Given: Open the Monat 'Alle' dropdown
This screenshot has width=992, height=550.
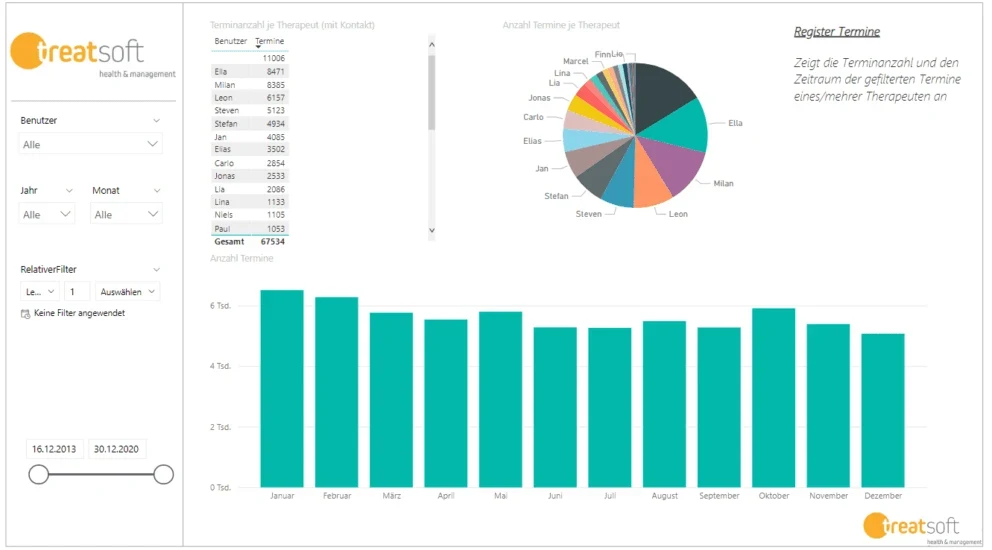Looking at the screenshot, I should tap(126, 215).
